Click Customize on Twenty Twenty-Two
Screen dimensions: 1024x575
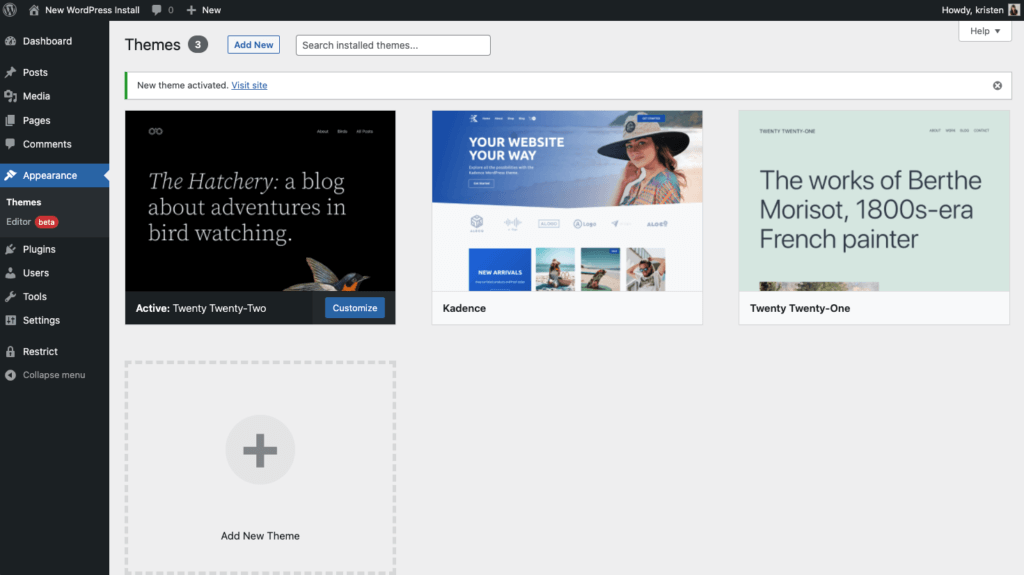355,308
